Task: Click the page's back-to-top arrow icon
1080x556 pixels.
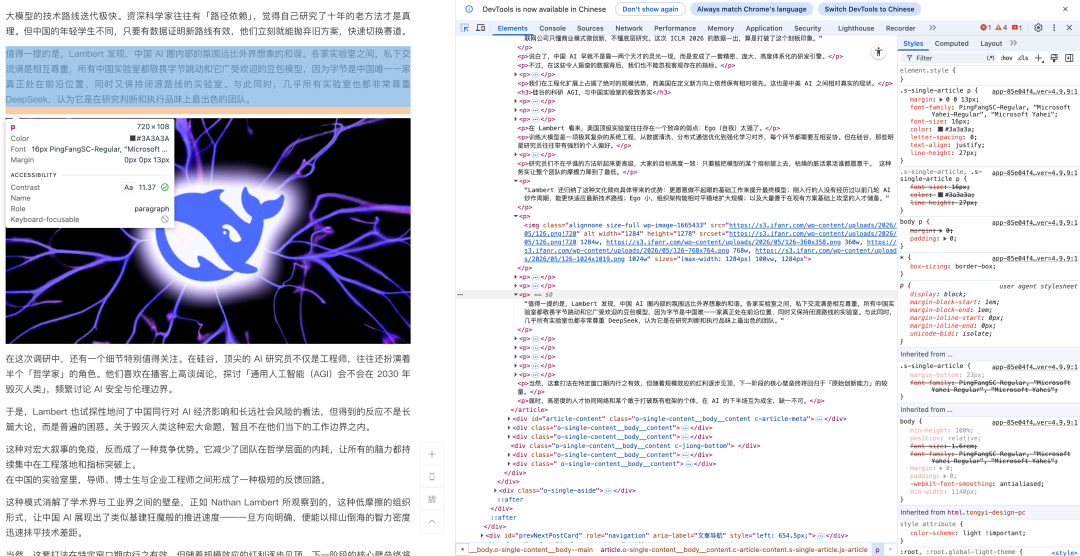Action: pyautogui.click(x=432, y=521)
